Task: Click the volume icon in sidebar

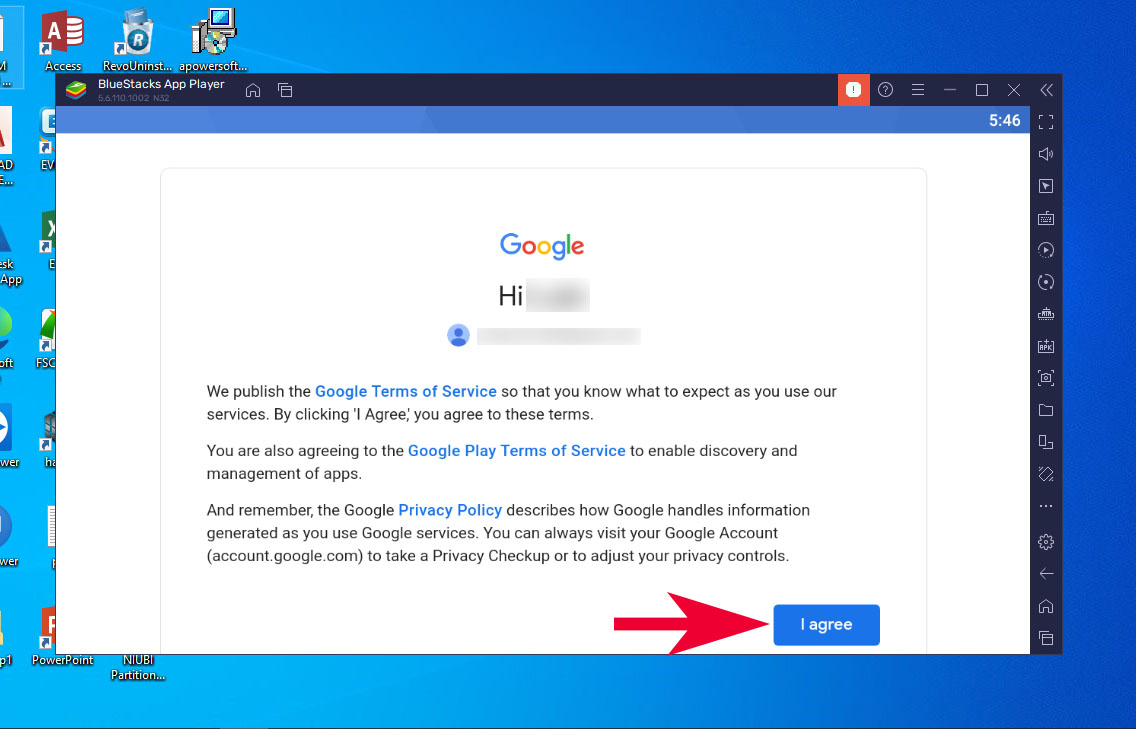Action: tap(1045, 154)
